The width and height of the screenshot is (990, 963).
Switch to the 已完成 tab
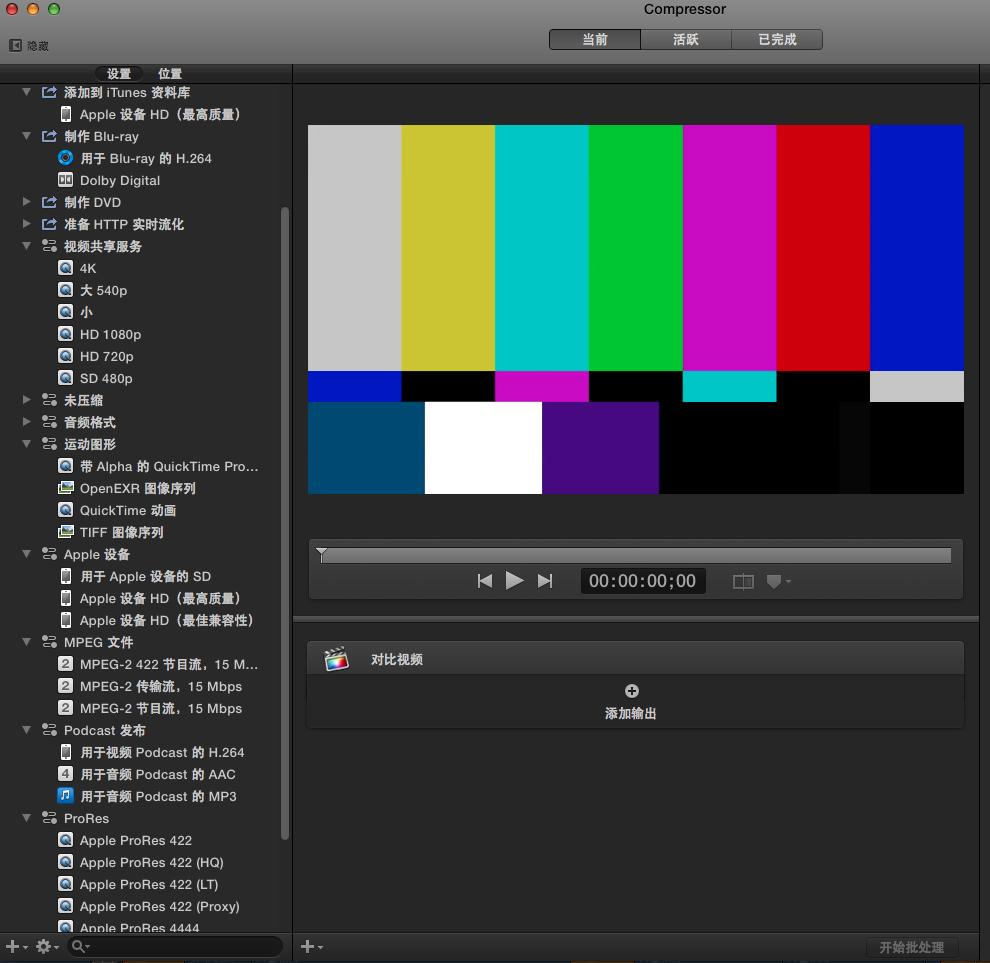[x=777, y=40]
